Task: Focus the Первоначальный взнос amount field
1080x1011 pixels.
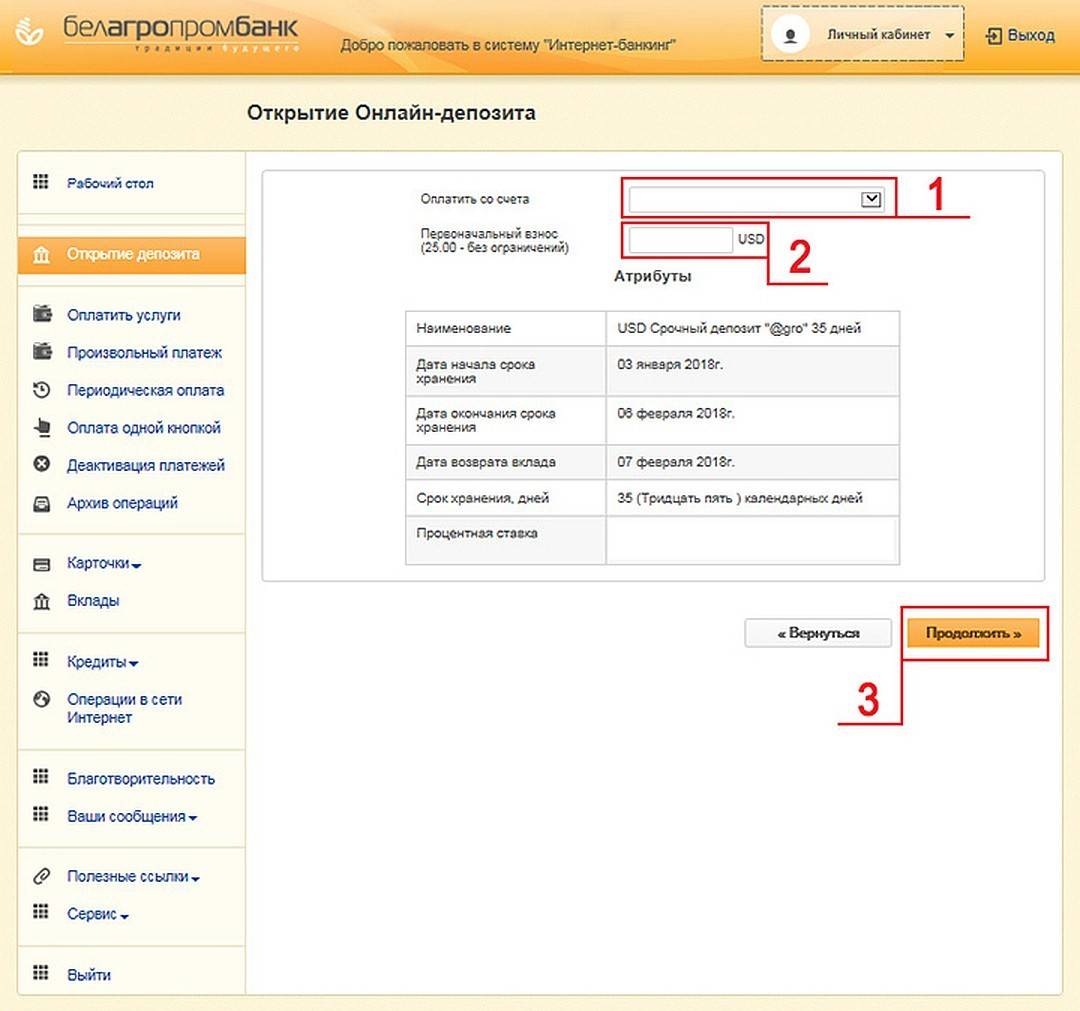Action: click(x=681, y=240)
